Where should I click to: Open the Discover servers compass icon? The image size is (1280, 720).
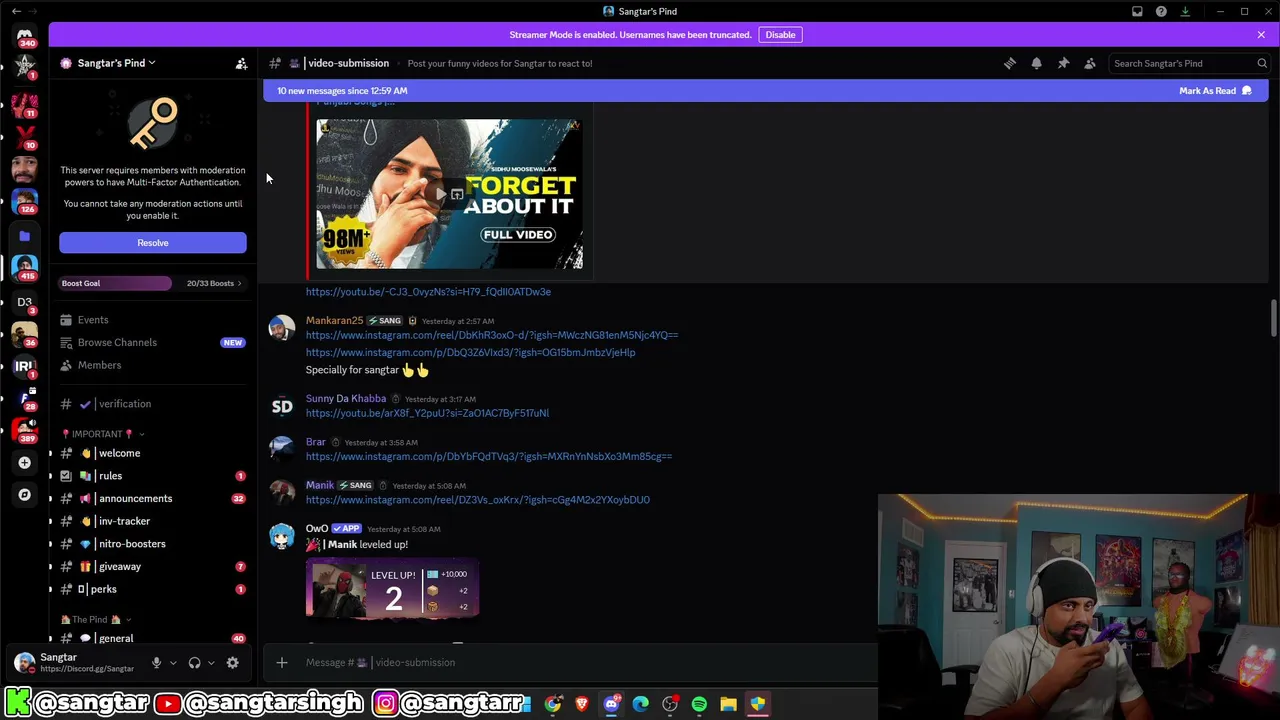pos(24,494)
